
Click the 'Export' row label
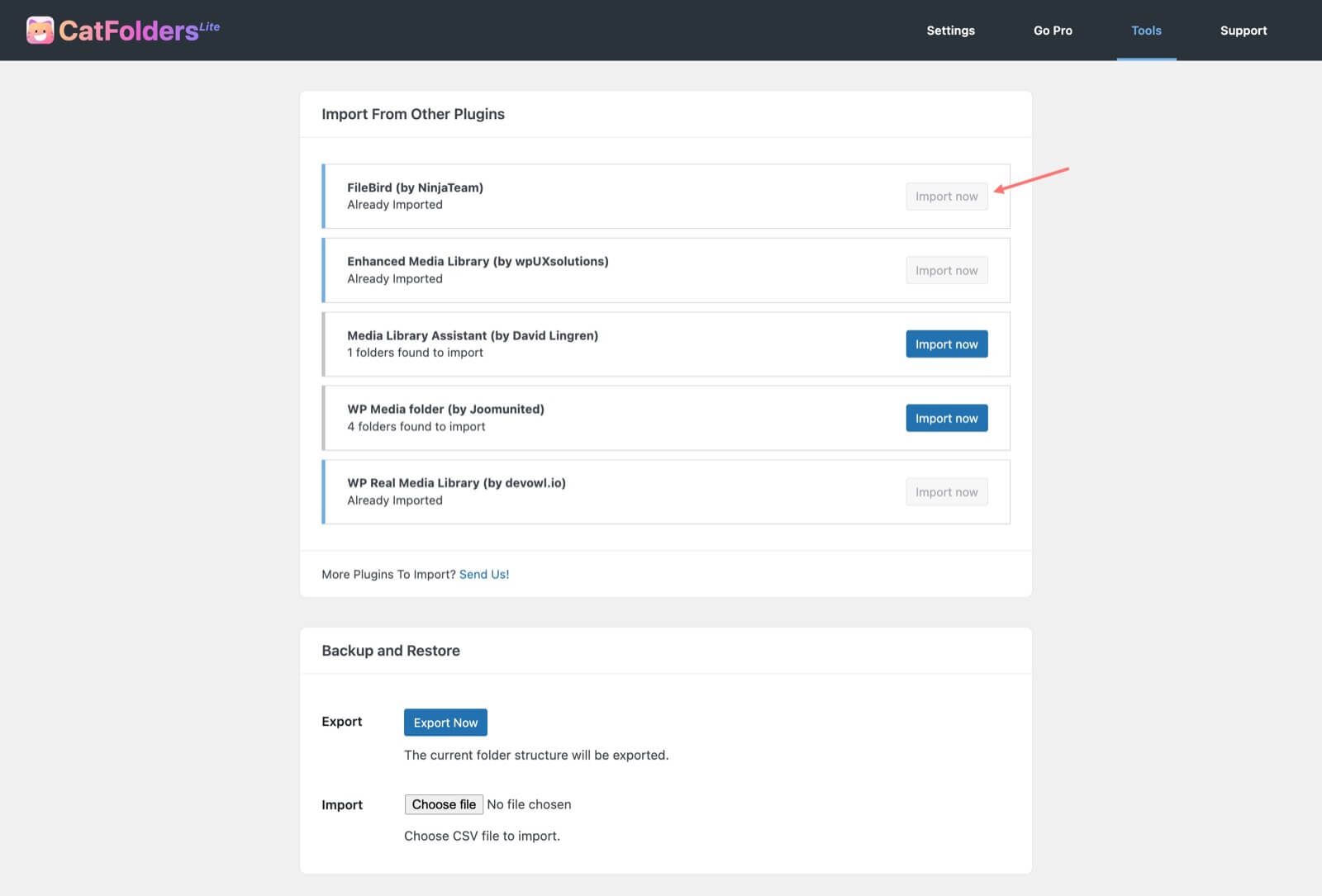coord(342,722)
